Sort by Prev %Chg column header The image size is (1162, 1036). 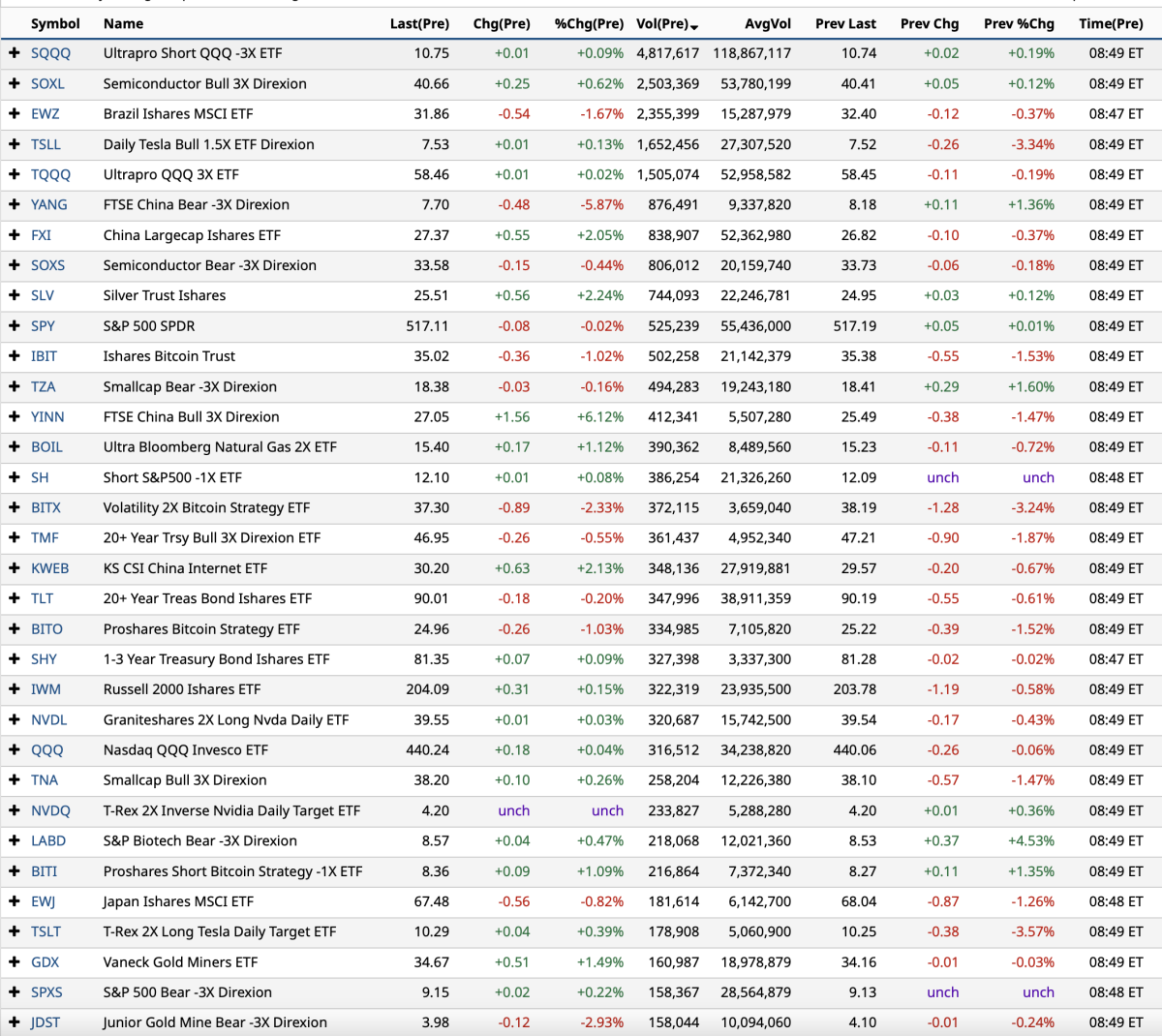click(x=1019, y=23)
